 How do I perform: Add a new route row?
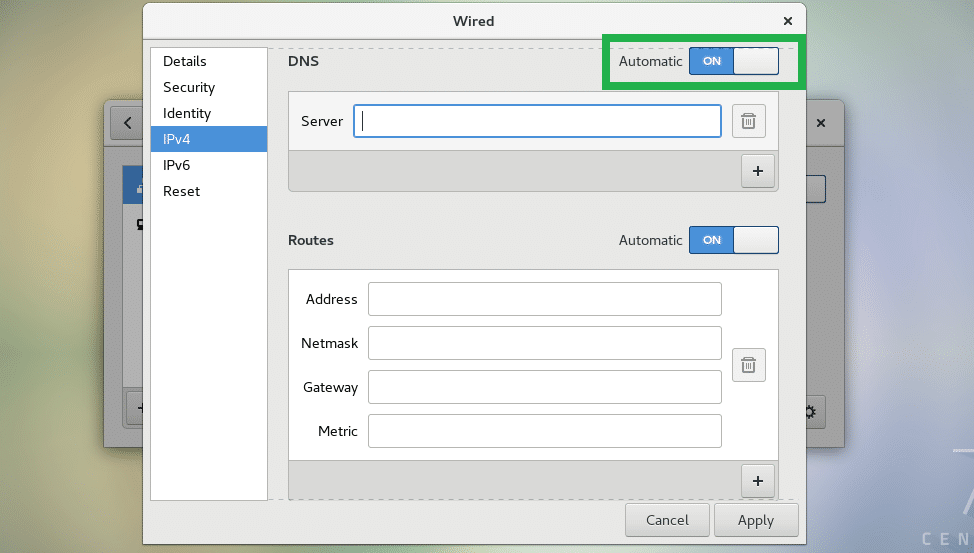[x=757, y=481]
